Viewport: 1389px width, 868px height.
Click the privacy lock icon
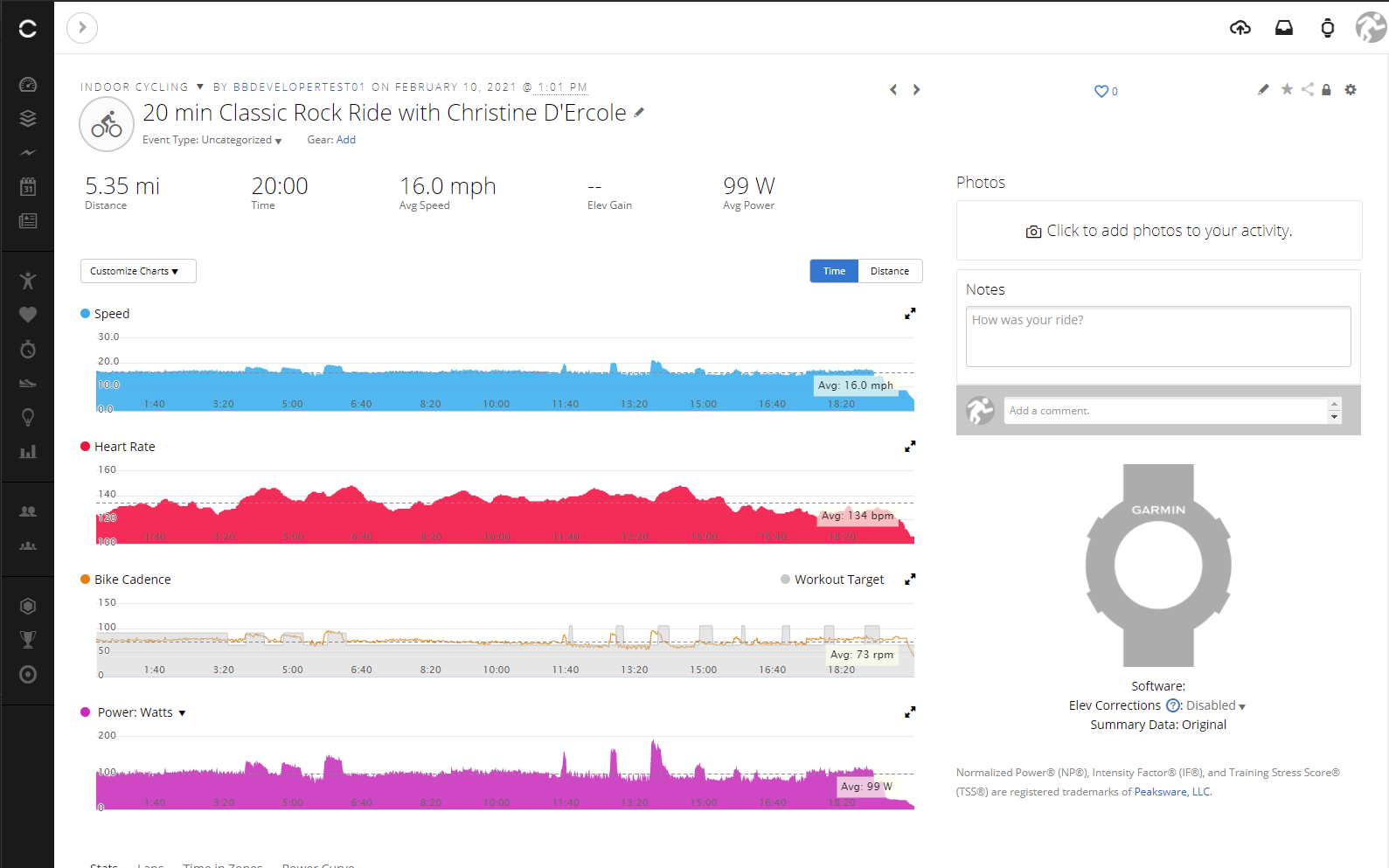click(x=1326, y=89)
